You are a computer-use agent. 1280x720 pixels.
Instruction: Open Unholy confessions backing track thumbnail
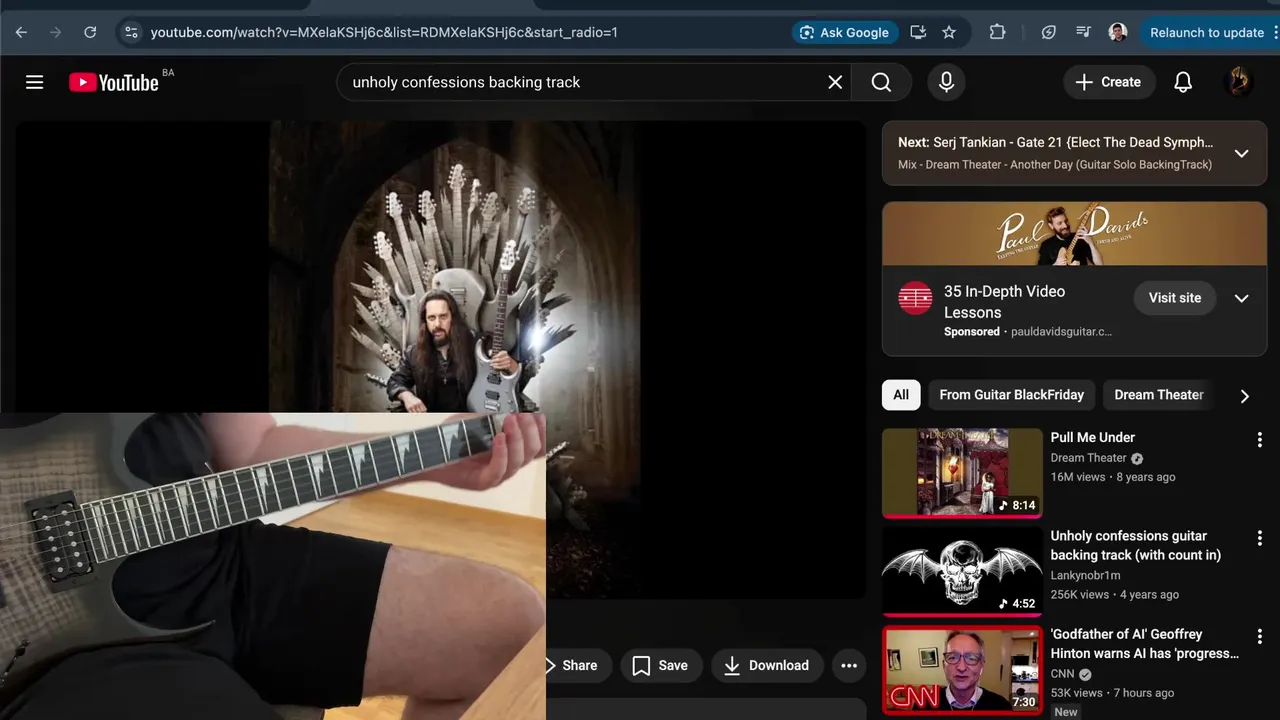(962, 571)
